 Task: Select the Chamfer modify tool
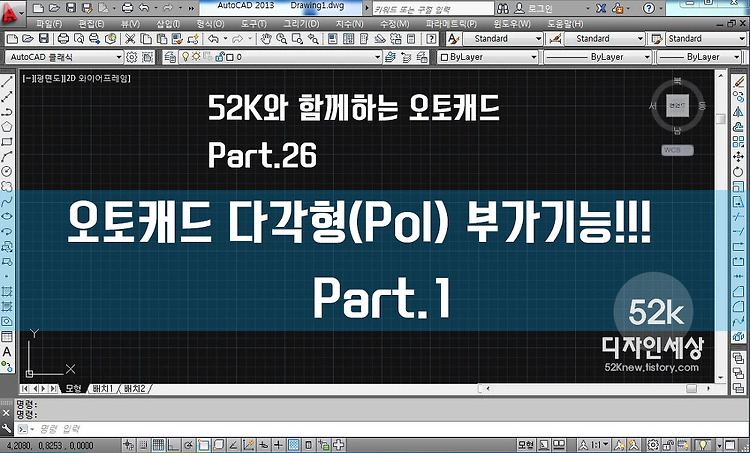[x=739, y=291]
